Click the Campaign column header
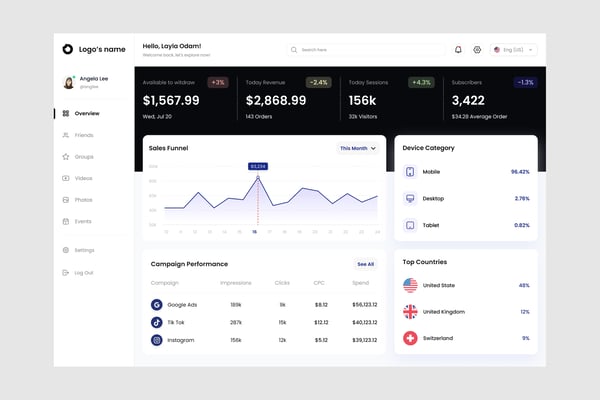This screenshot has width=600, height=400. point(165,283)
